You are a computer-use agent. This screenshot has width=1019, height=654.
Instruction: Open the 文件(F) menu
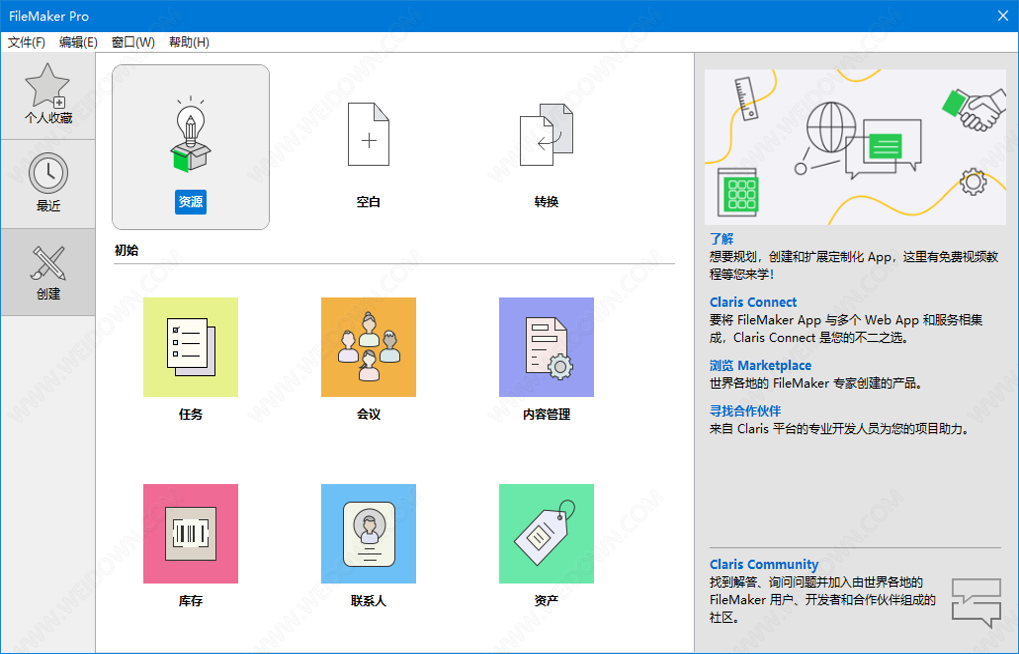pyautogui.click(x=27, y=42)
